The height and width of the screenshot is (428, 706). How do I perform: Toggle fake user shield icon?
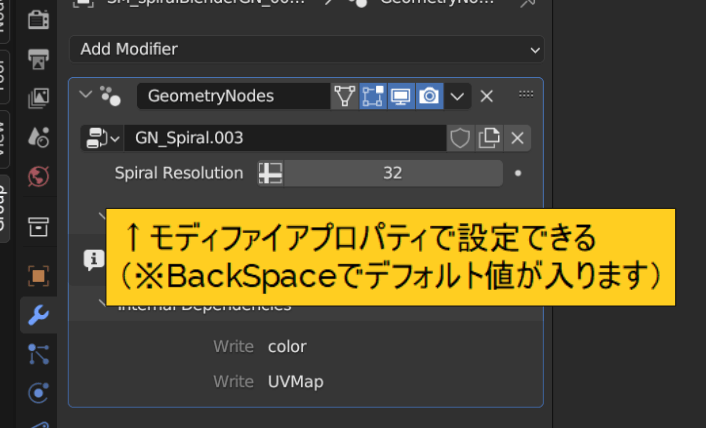460,138
